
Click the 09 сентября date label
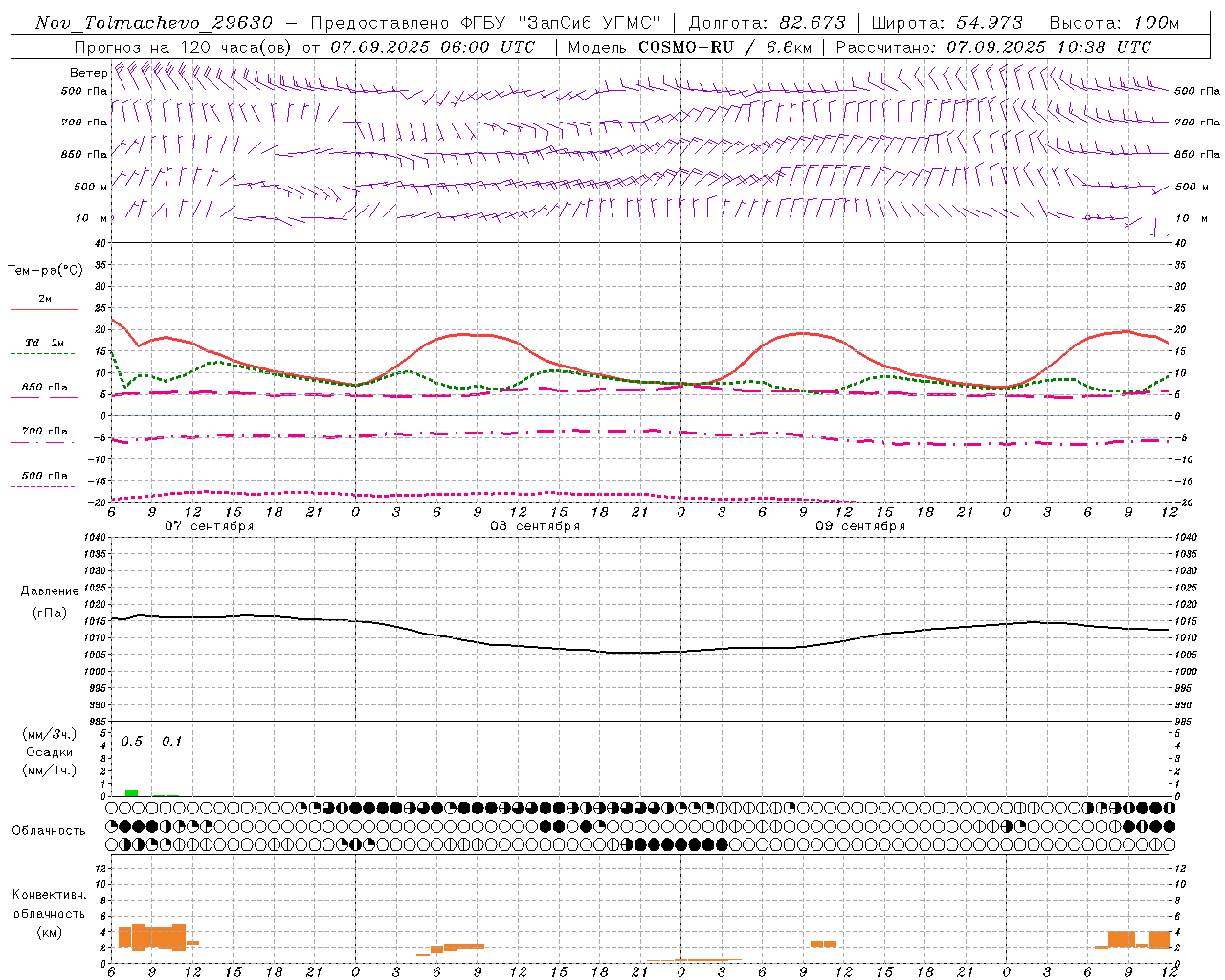pyautogui.click(x=860, y=526)
